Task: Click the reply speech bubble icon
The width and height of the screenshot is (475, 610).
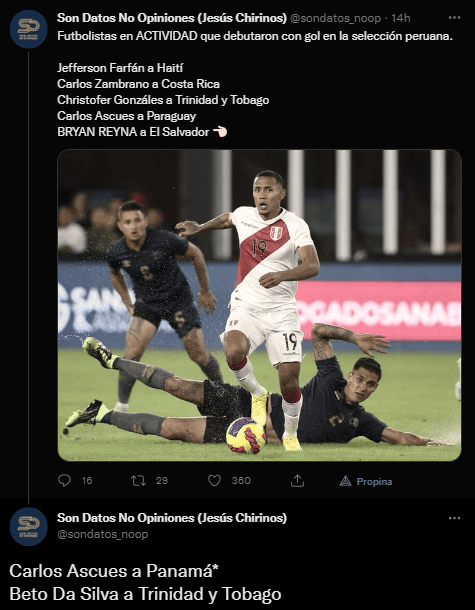Action: coord(64,481)
